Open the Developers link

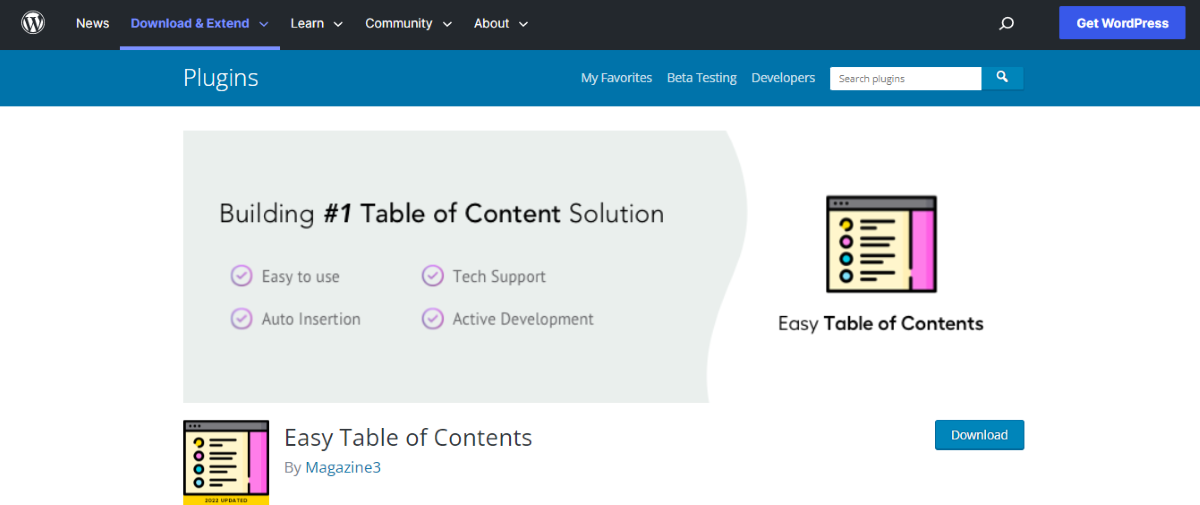click(x=783, y=78)
